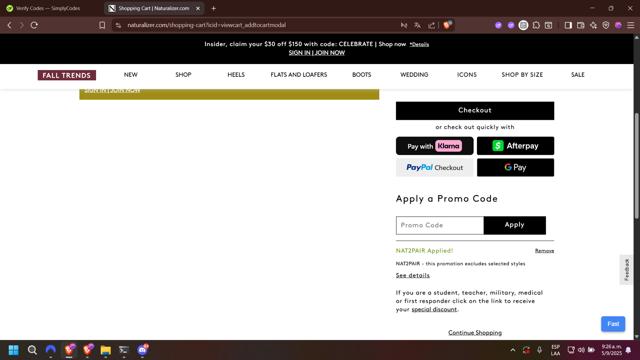Reload the page with the refresh icon

[x=34, y=25]
